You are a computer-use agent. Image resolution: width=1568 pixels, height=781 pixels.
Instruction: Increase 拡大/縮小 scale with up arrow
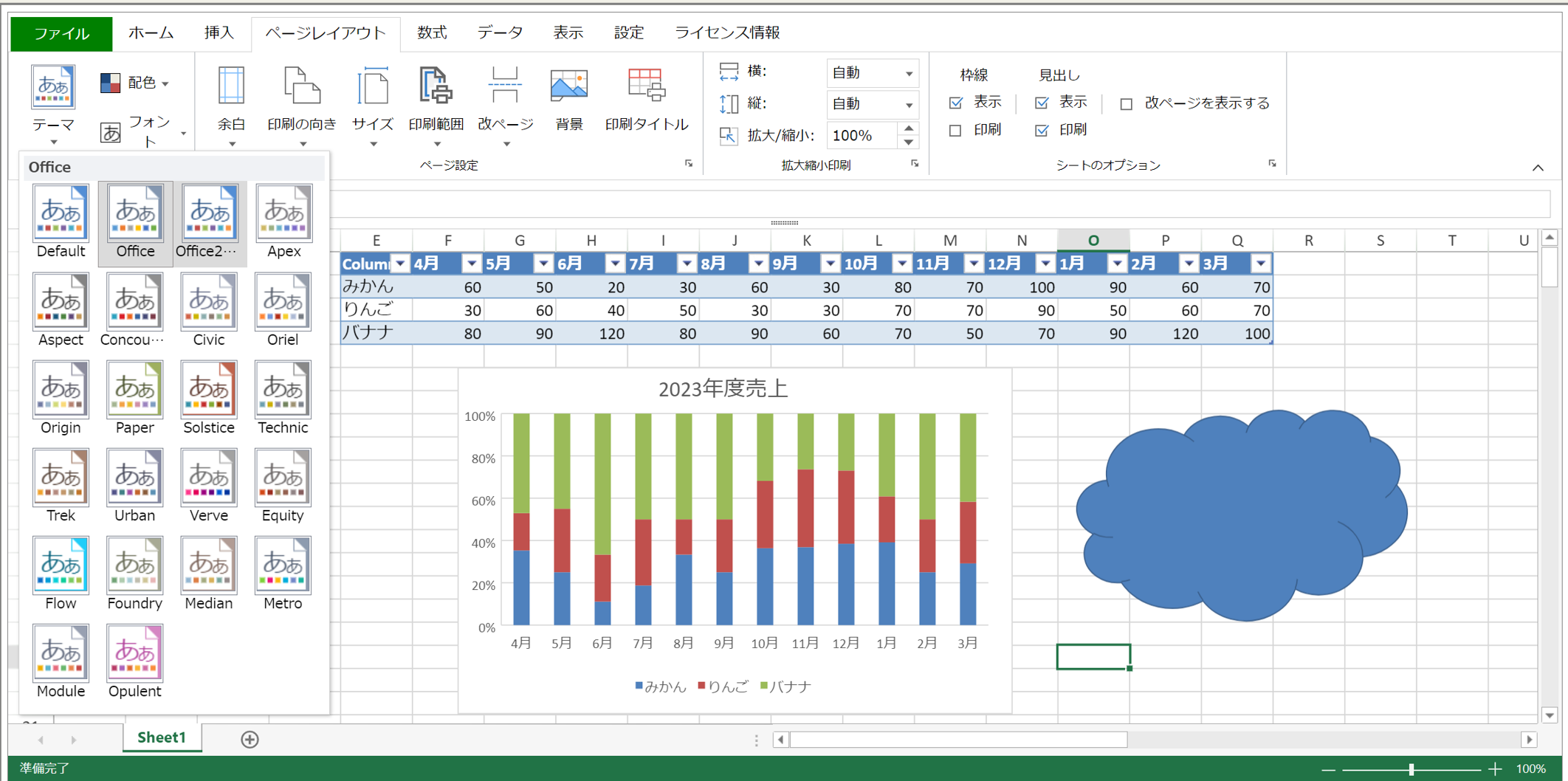click(909, 129)
